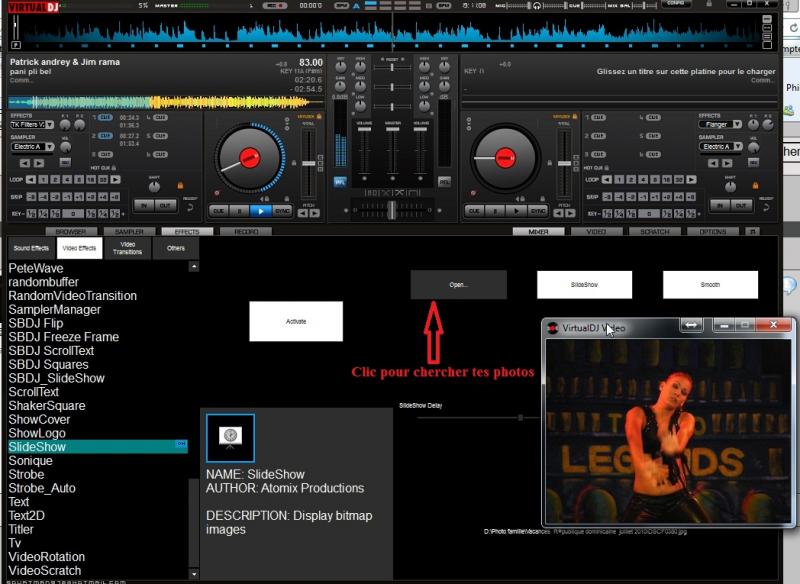Nudge left deck pitch down arrow

click(303, 213)
